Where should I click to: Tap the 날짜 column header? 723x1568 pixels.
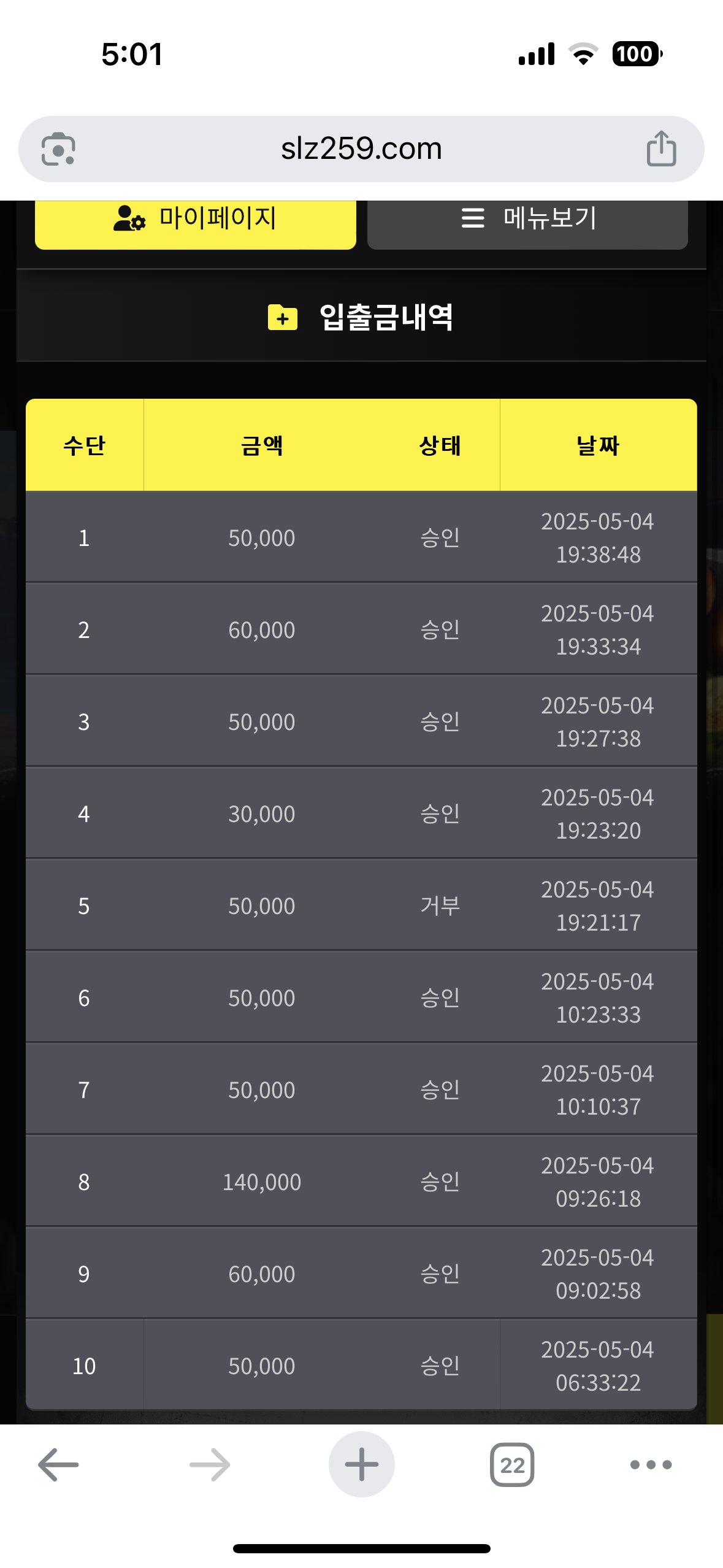point(598,445)
